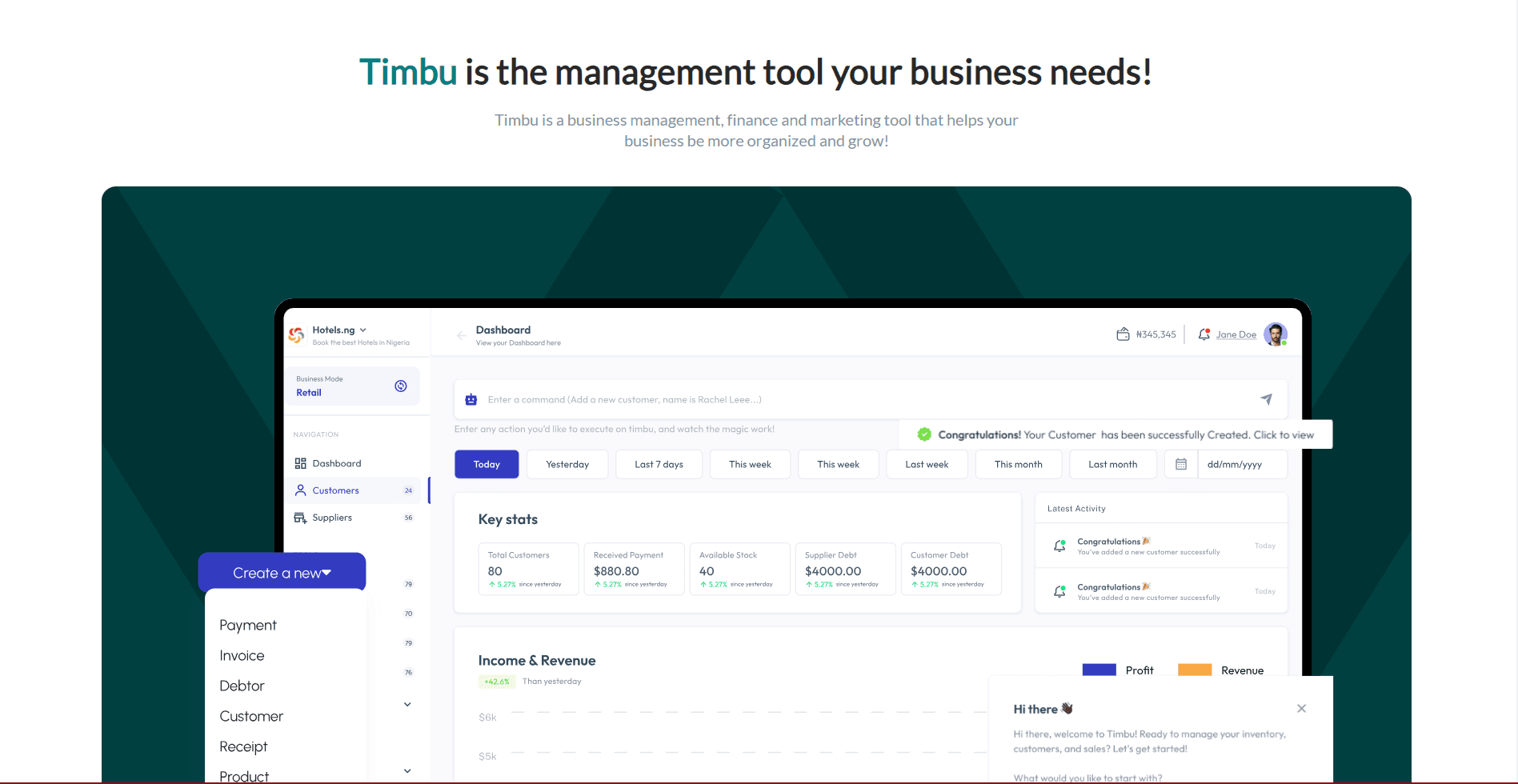
Task: Choose Customer from Create a new menu
Action: [x=251, y=716]
